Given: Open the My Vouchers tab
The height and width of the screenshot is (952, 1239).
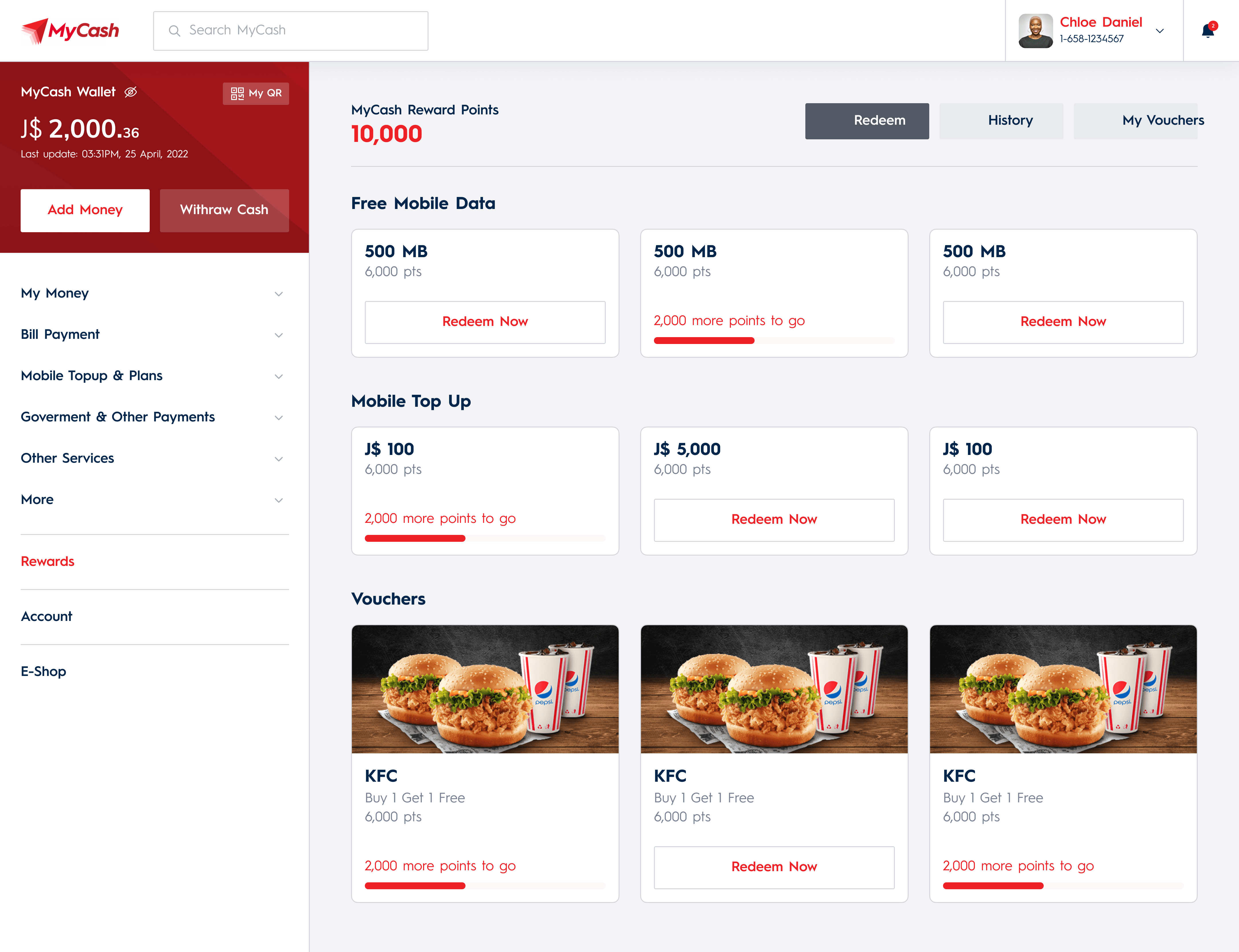Looking at the screenshot, I should [x=1135, y=121].
